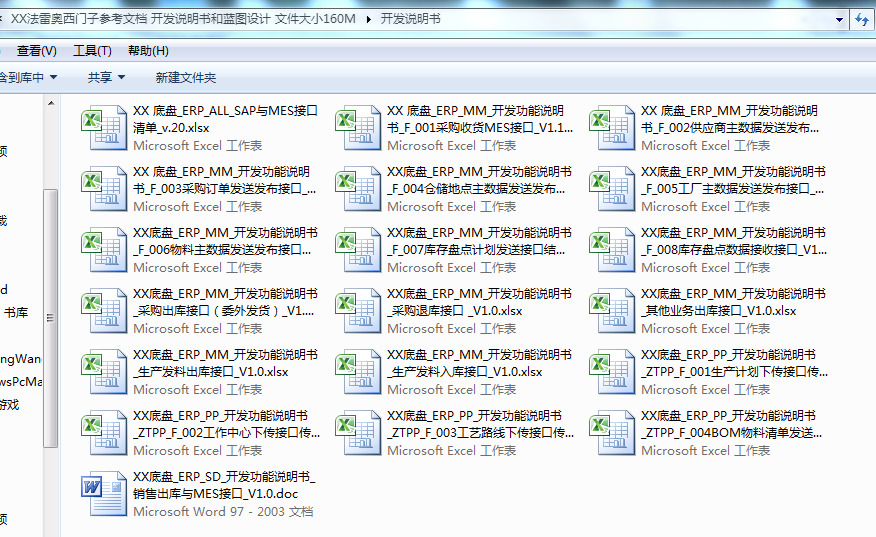876x537 pixels.
Task: Open the 共享 dropdown in the toolbar
Action: (x=106, y=77)
